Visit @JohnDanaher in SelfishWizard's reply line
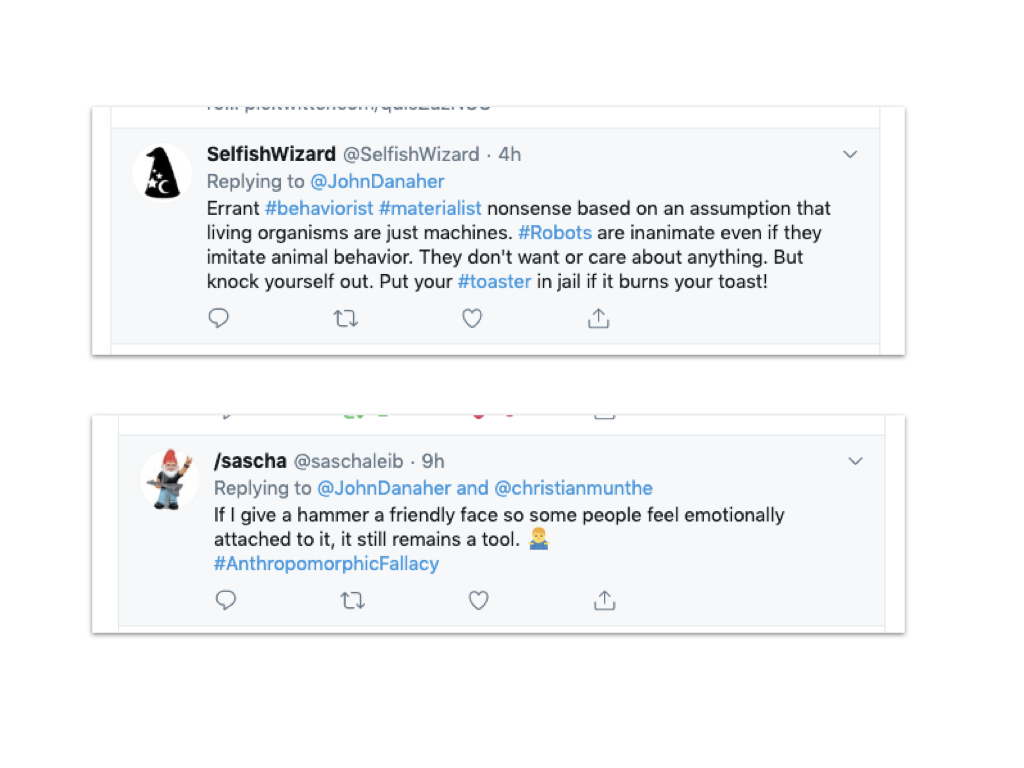The image size is (1024, 768). pos(377,181)
